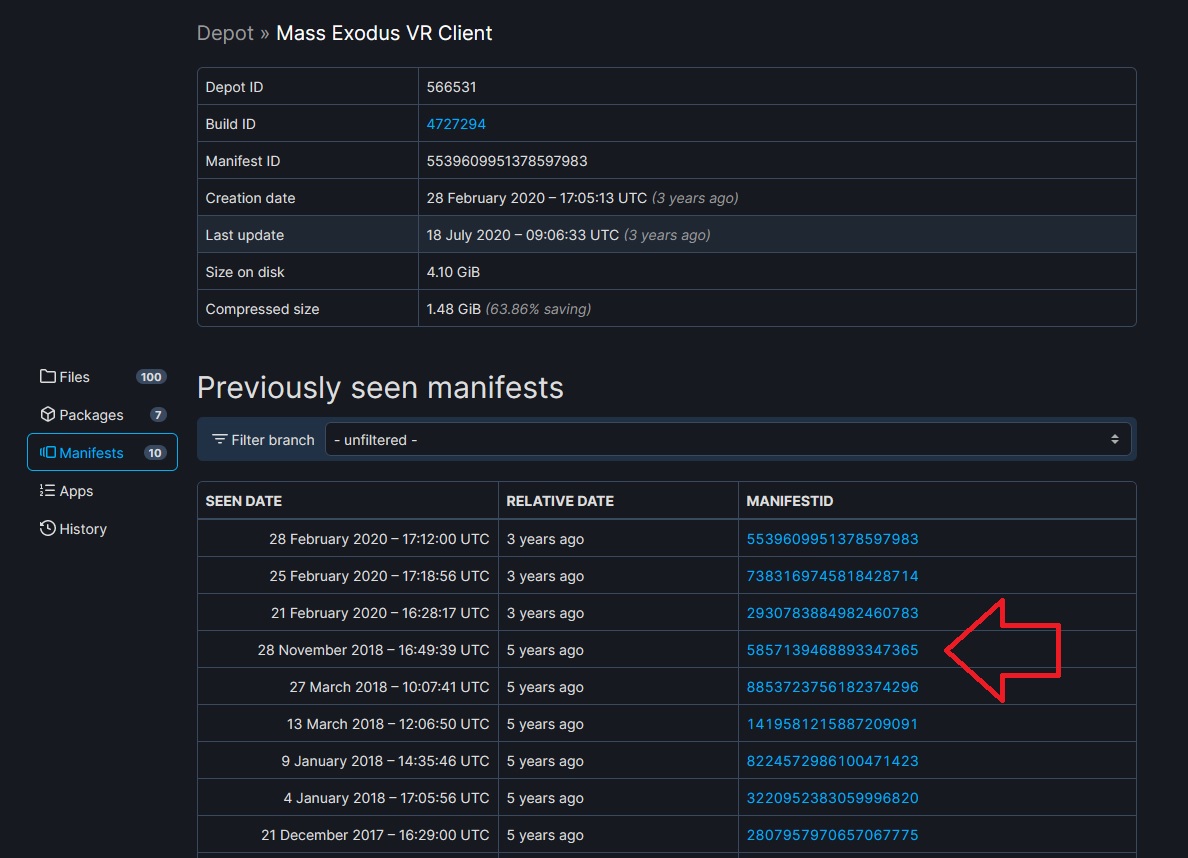Click the Apps list icon
Screen dimensions: 1188x858
coord(48,490)
